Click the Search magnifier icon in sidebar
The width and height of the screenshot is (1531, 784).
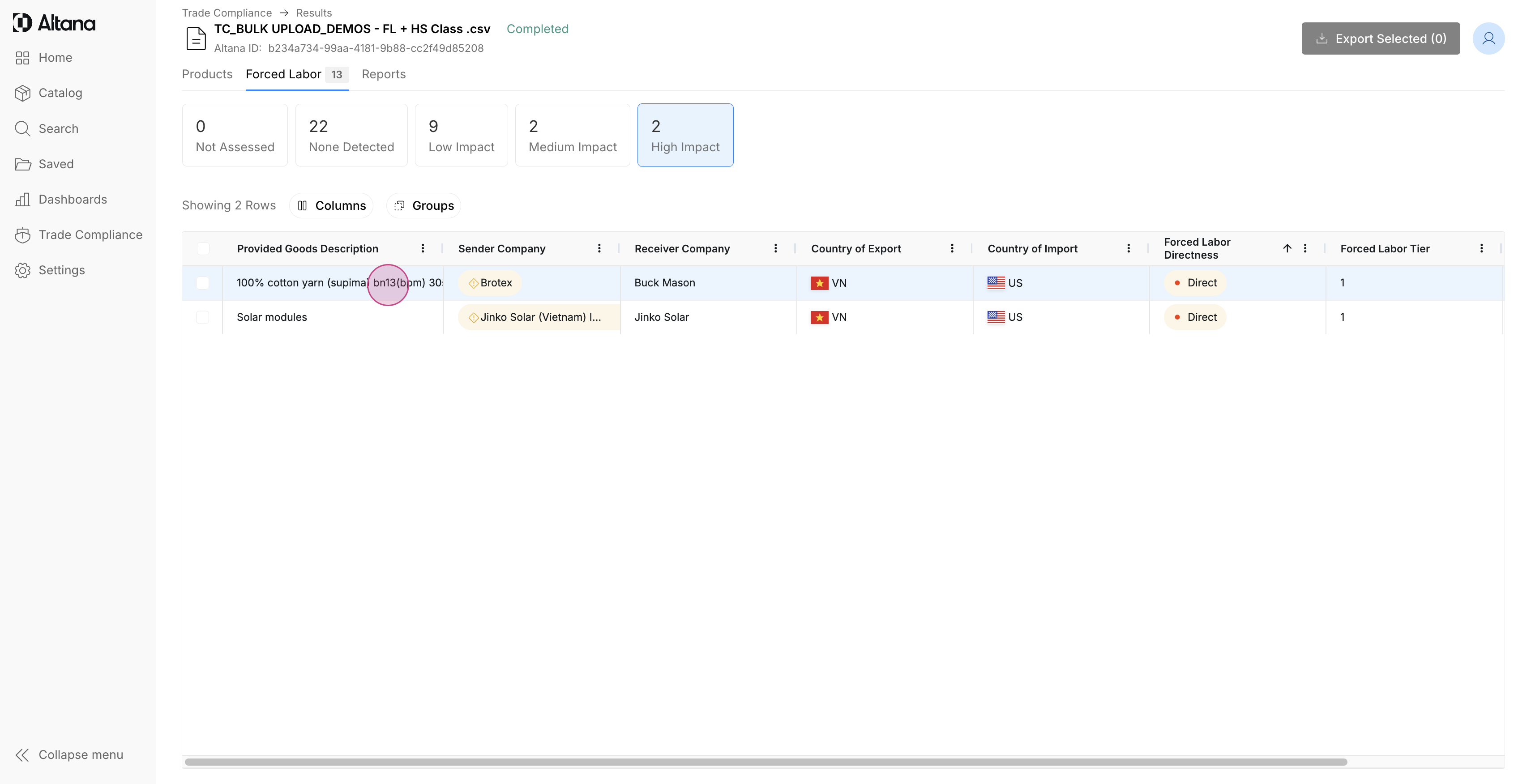(x=22, y=129)
